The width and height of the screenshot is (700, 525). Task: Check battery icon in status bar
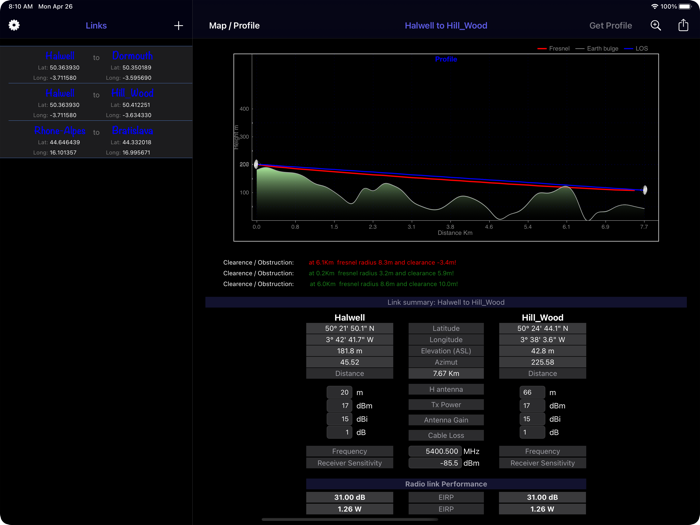coord(685,7)
